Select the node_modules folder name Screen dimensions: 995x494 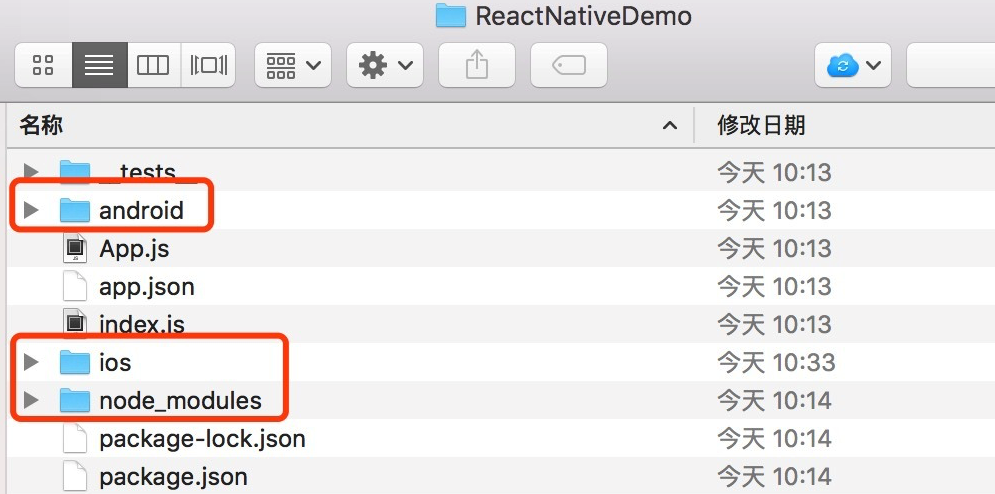point(180,401)
